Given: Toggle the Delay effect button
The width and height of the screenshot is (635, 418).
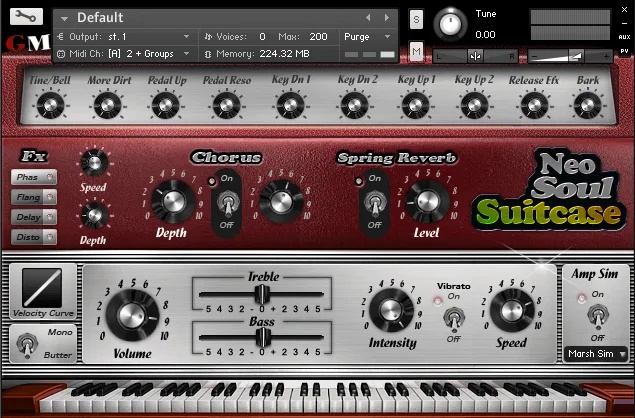Looking at the screenshot, I should tap(34, 217).
